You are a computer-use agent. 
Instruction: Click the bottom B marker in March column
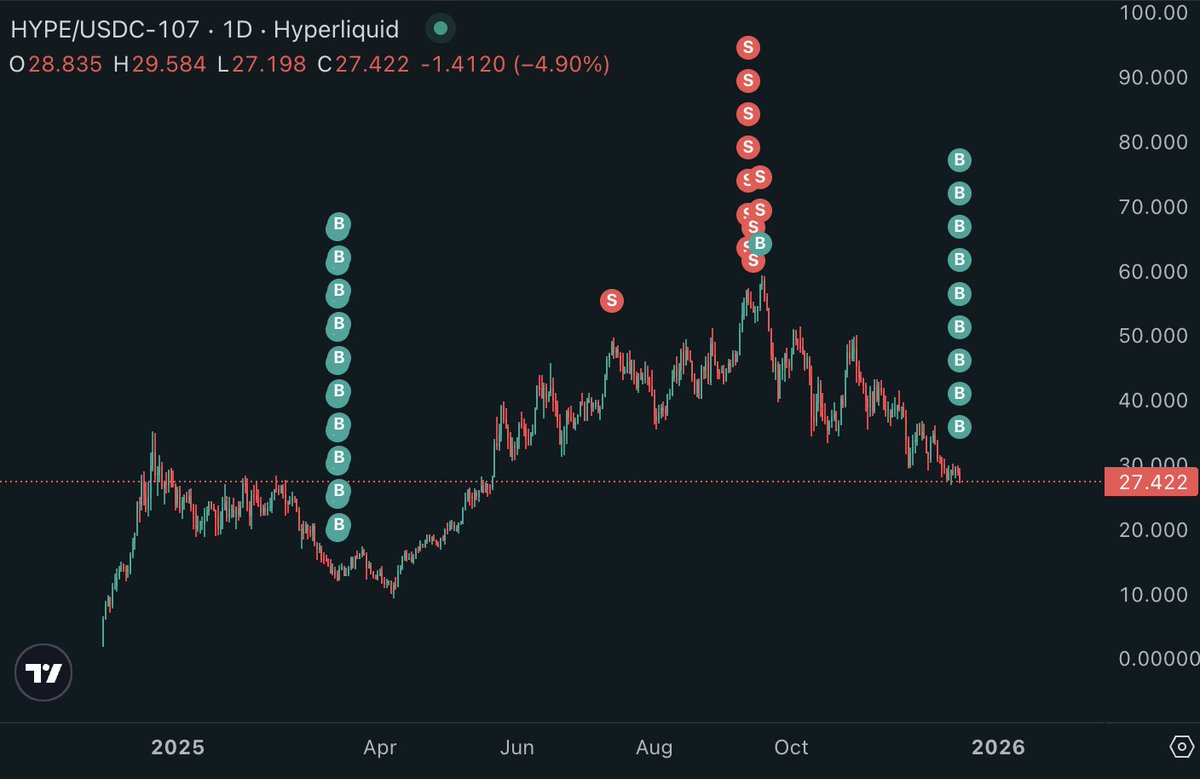338,525
